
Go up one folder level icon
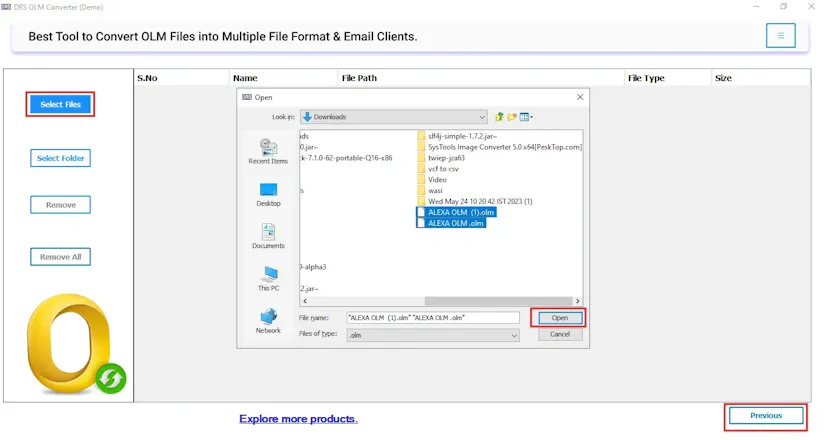[x=499, y=117]
